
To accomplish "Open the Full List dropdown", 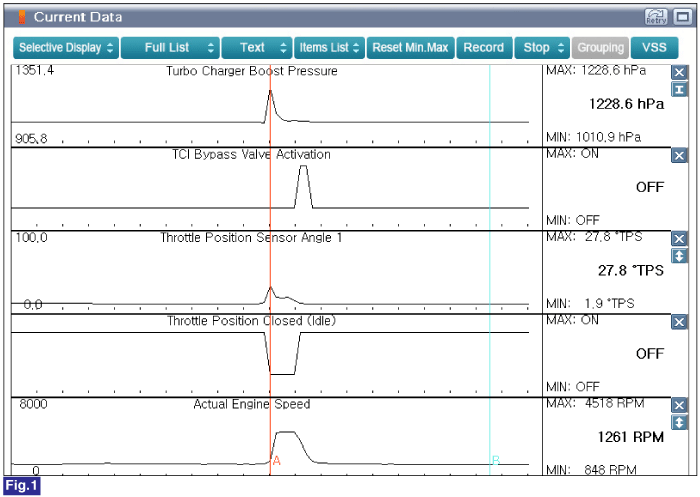I will point(170,48).
